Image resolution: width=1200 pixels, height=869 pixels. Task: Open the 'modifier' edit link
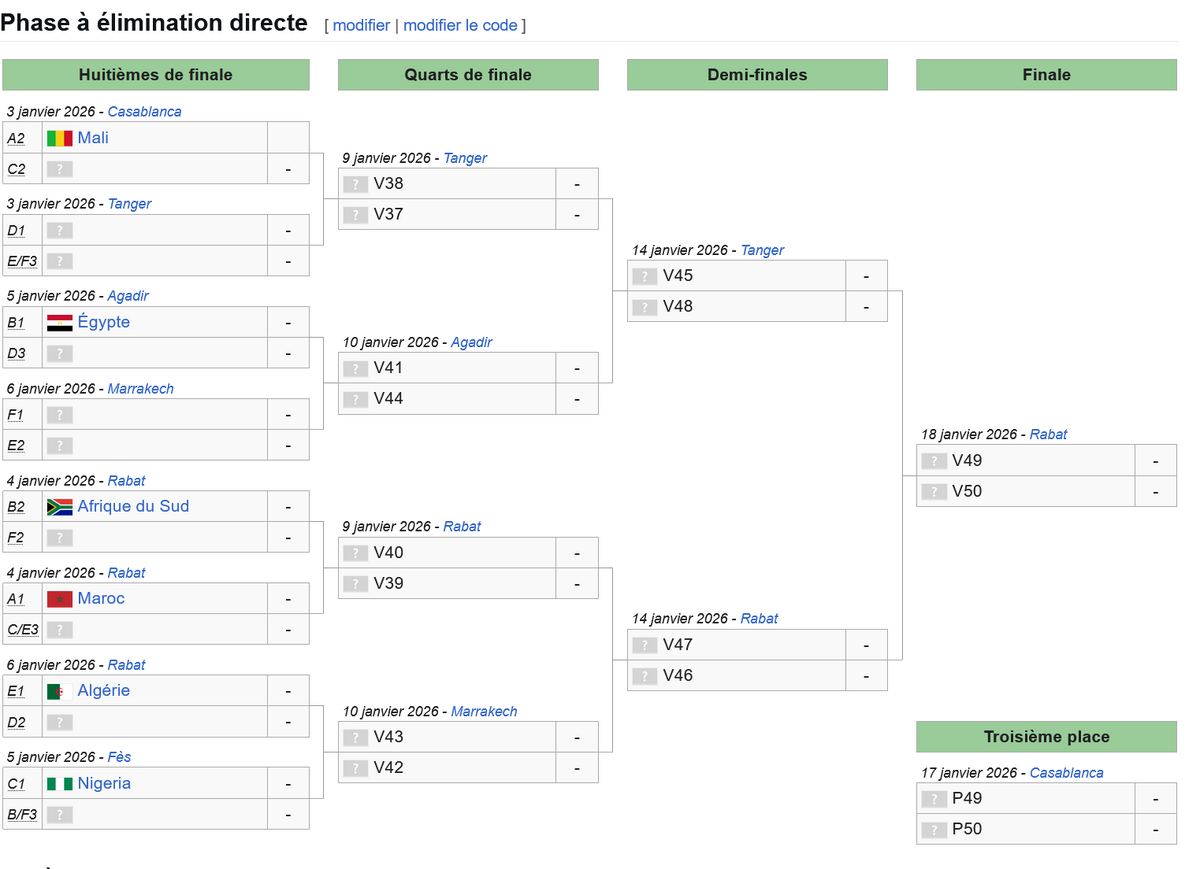pos(361,25)
